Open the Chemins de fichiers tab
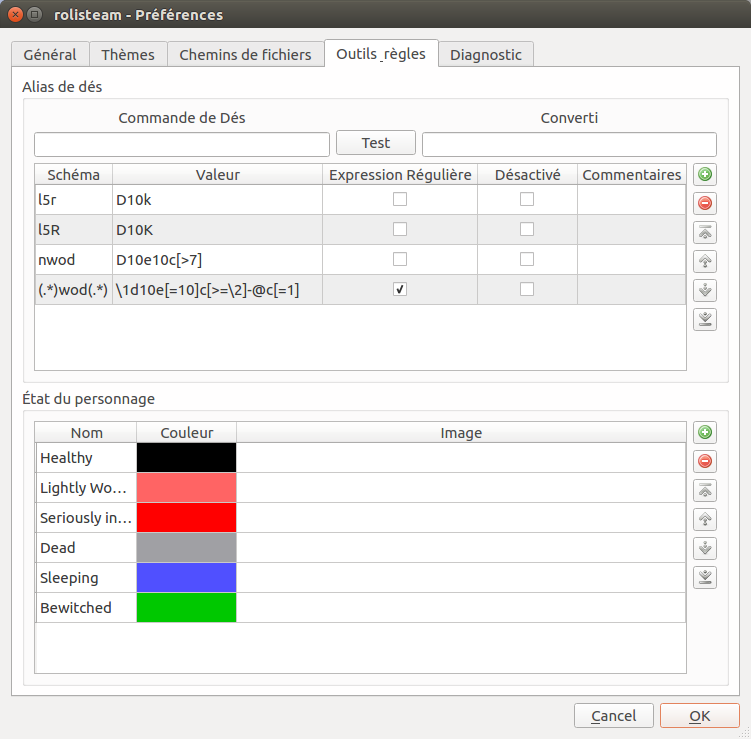The width and height of the screenshot is (751, 739). (245, 55)
